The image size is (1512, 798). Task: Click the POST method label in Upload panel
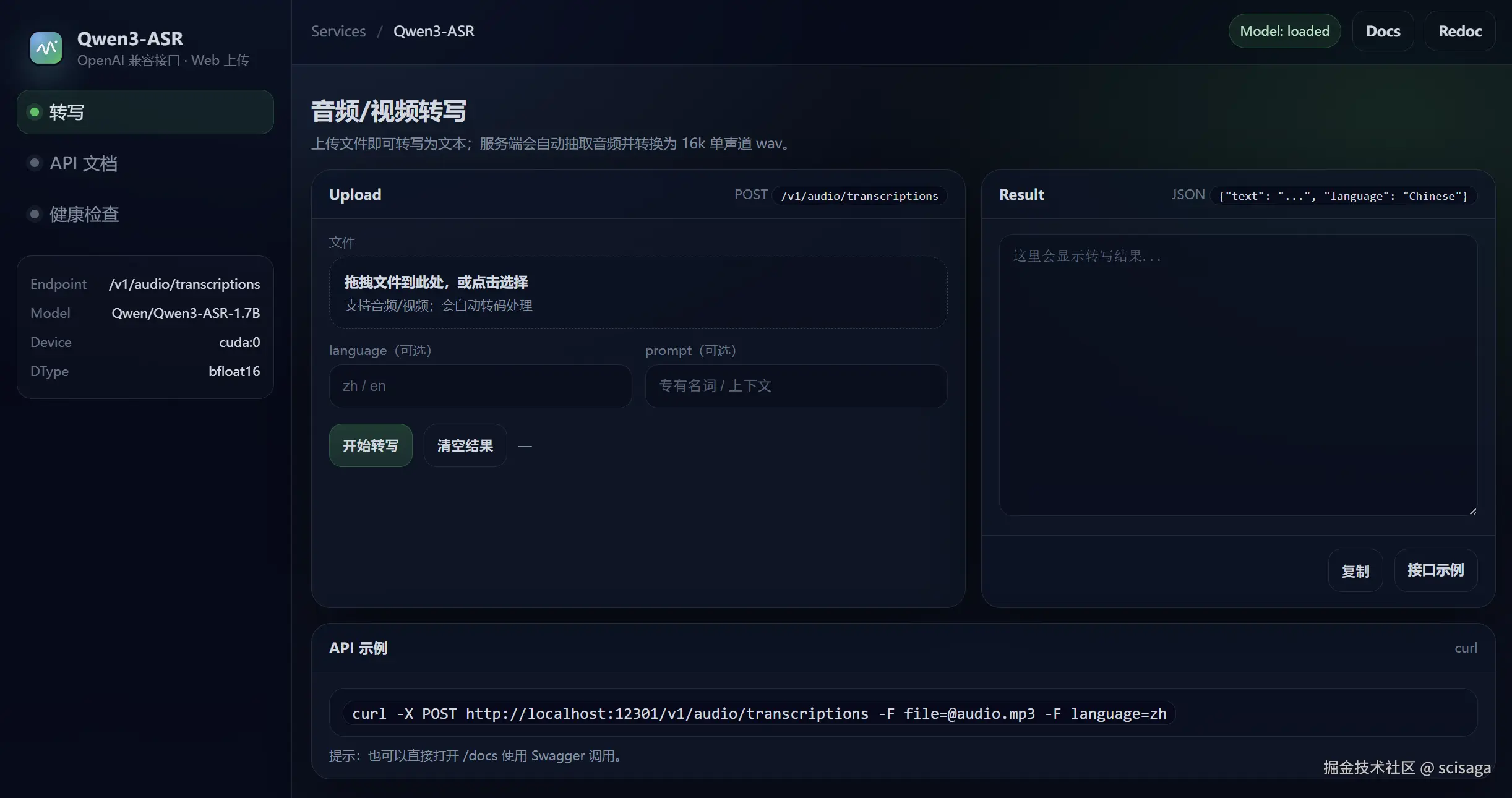(x=750, y=194)
